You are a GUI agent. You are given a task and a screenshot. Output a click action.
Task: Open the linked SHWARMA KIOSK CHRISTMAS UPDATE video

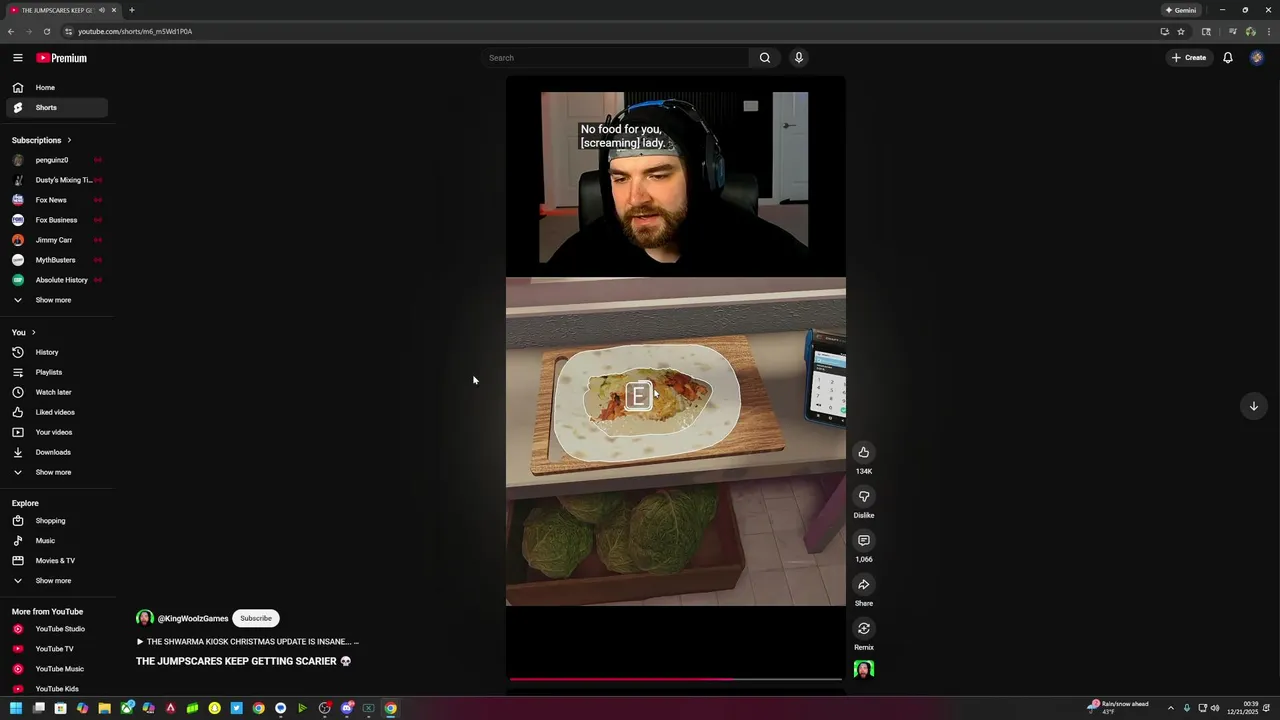pyautogui.click(x=248, y=642)
